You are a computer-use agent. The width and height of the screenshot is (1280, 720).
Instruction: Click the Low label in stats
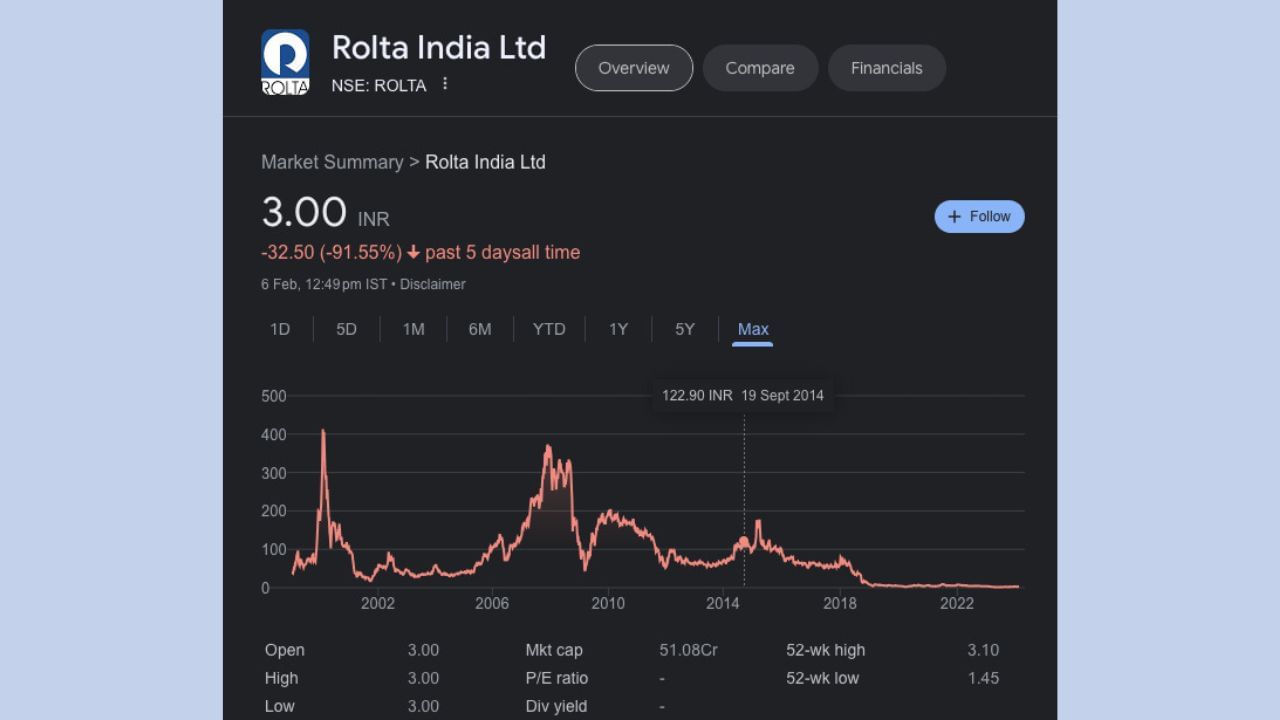pyautogui.click(x=280, y=706)
